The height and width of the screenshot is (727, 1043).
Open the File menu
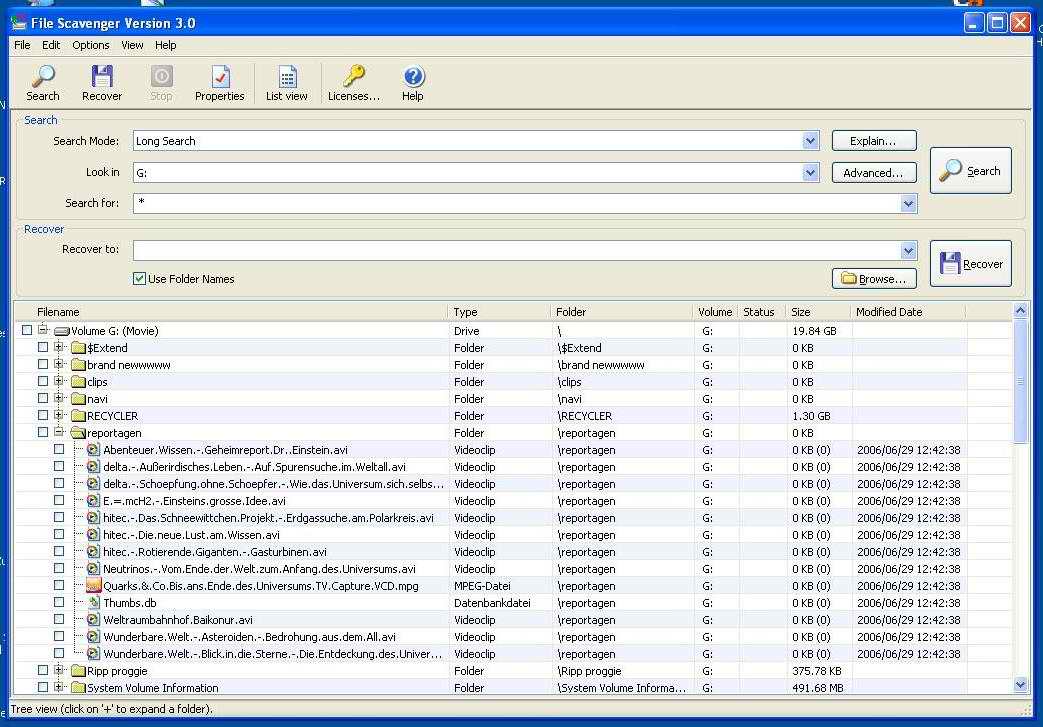click(22, 45)
